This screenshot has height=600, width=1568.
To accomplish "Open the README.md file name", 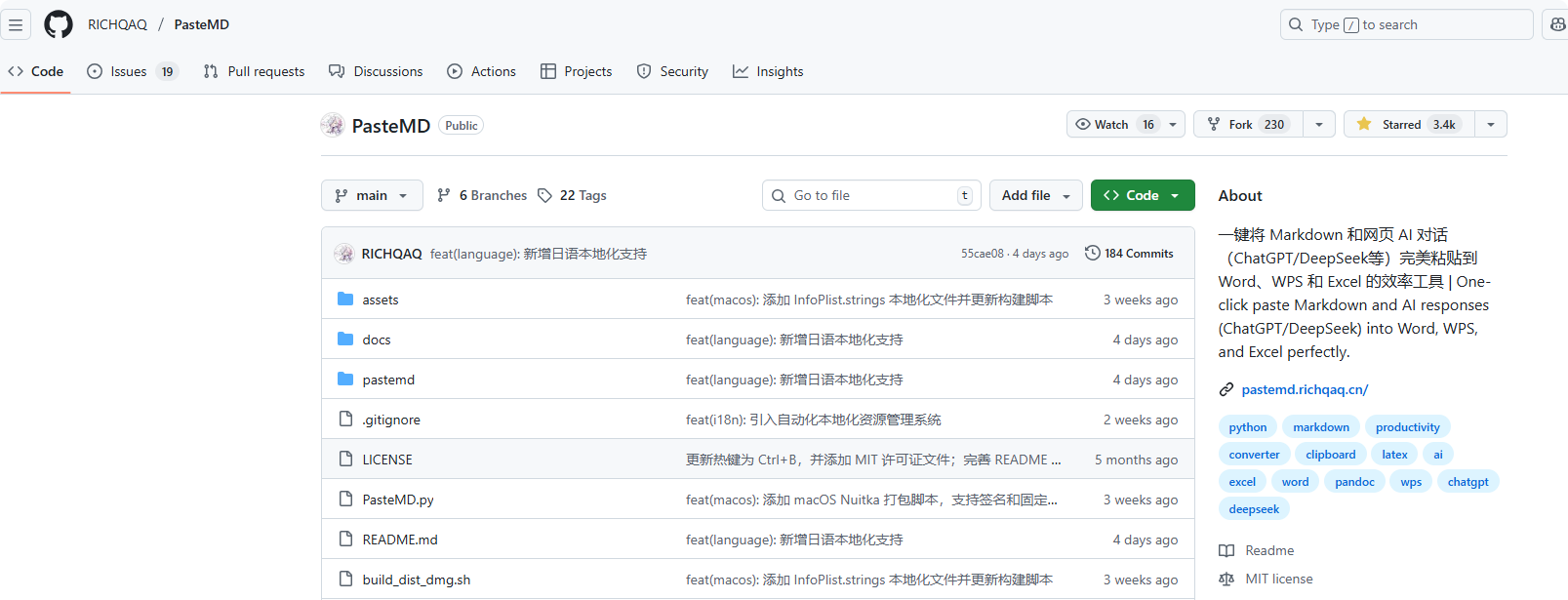I will (x=400, y=540).
